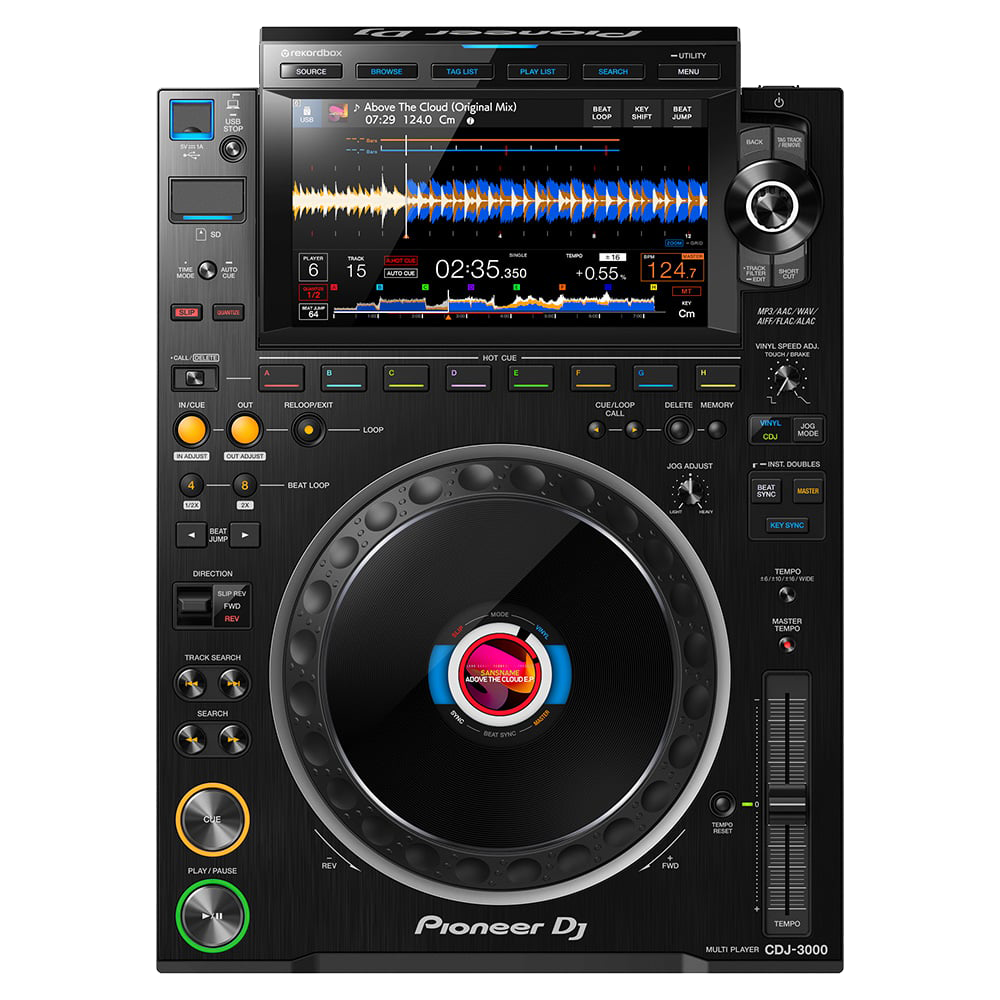Tap BEAT JUMP on the touchscreen
This screenshot has width=1000, height=1000.
tap(682, 113)
